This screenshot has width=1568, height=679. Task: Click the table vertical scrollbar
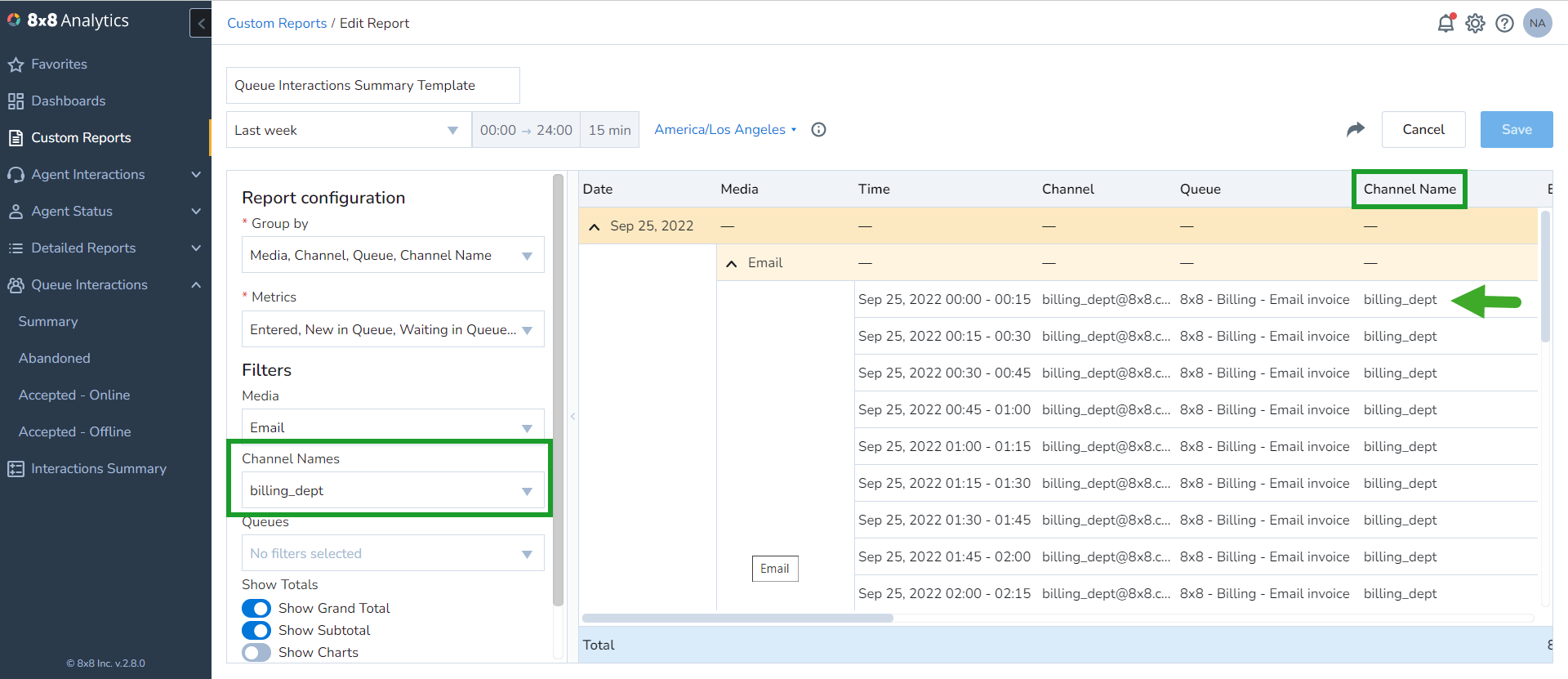(x=1545, y=277)
